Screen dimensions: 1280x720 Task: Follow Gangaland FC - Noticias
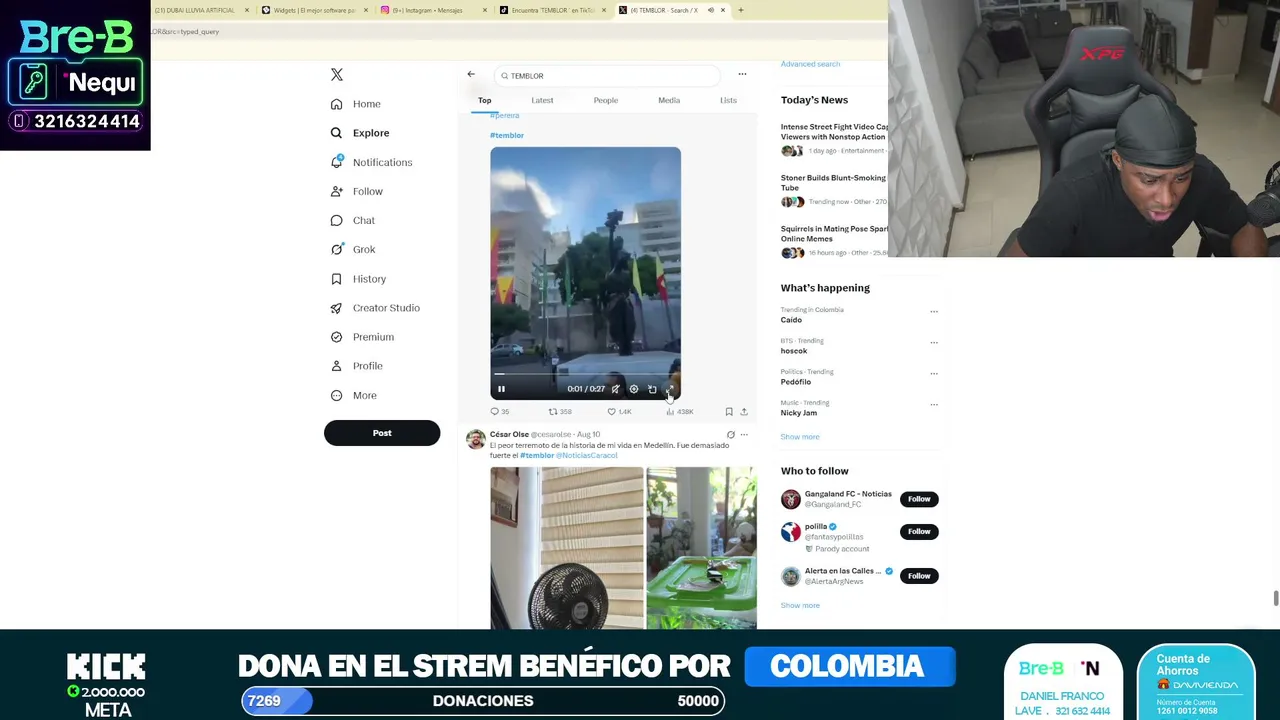point(919,499)
